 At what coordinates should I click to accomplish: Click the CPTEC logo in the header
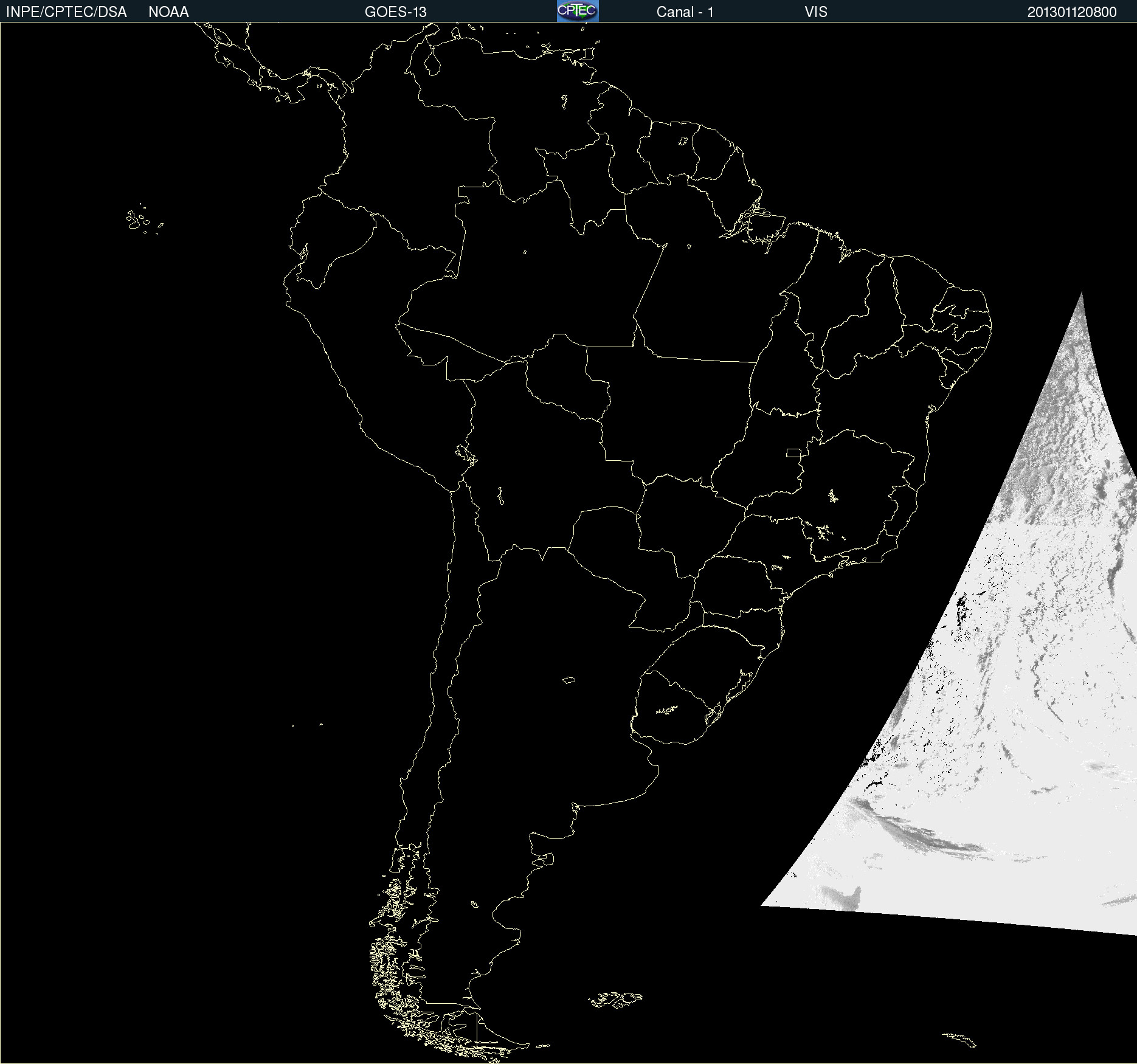coord(578,11)
